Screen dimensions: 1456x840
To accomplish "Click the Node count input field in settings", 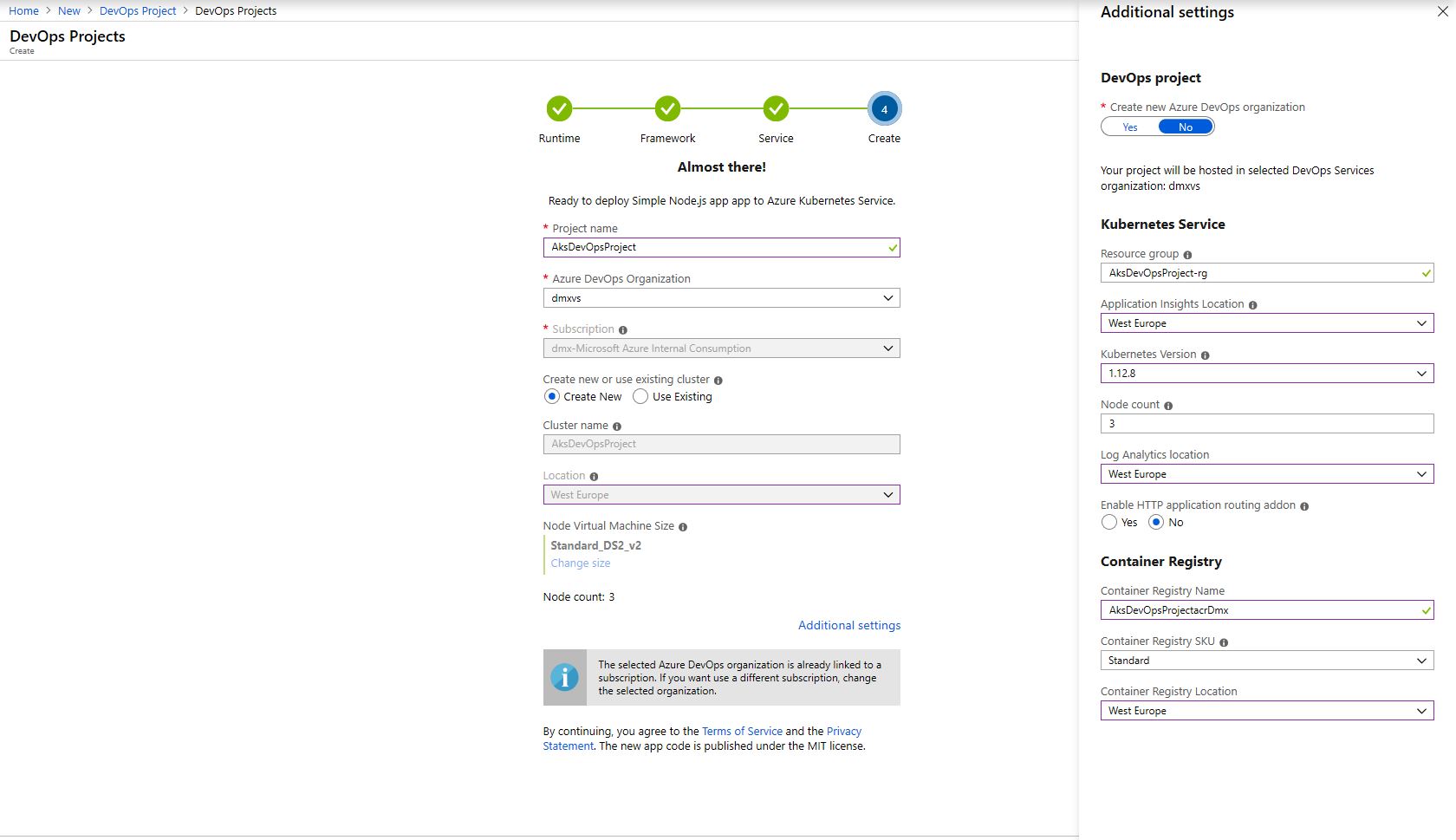I will coord(1267,424).
